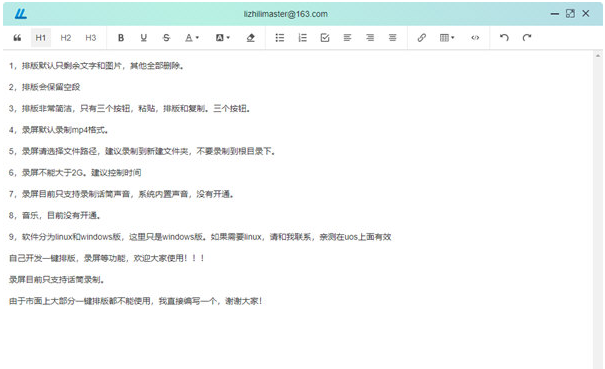605x369 pixels.
Task: Undo the last edit
Action: pos(504,37)
